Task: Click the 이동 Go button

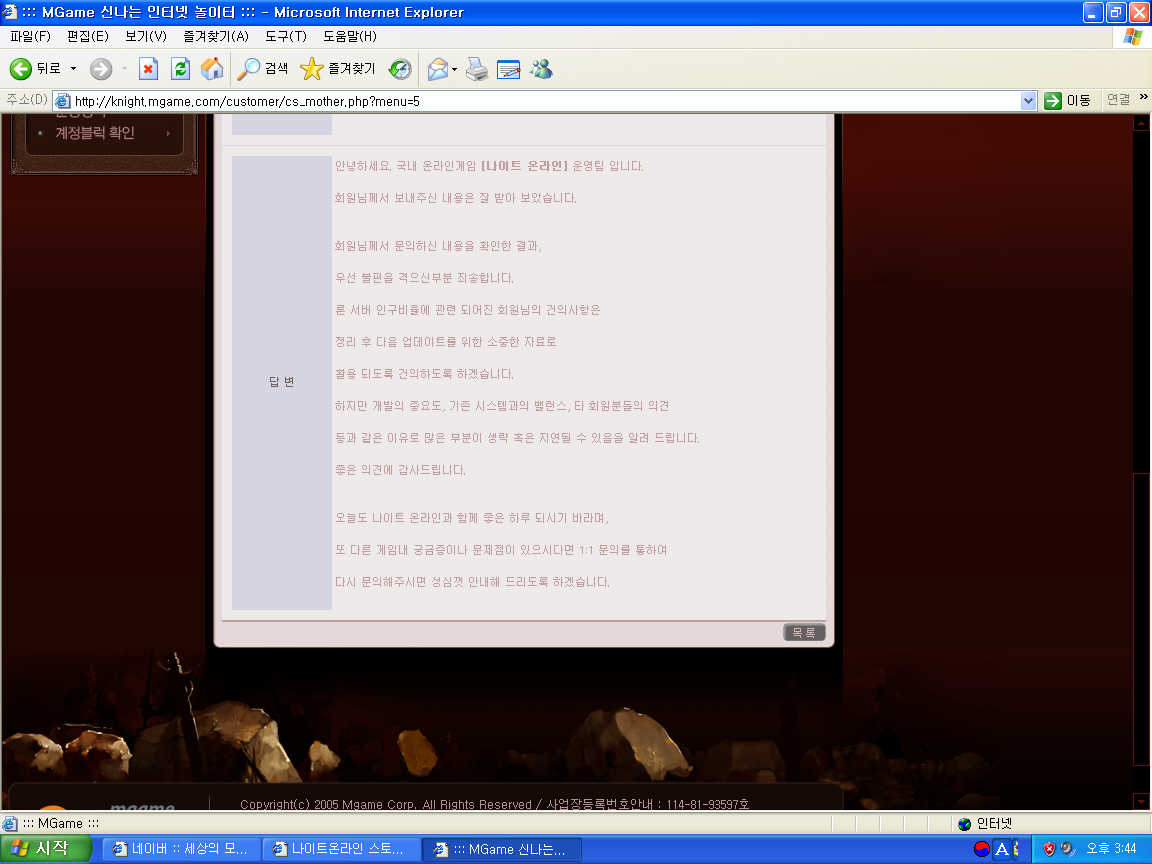Action: click(1068, 101)
